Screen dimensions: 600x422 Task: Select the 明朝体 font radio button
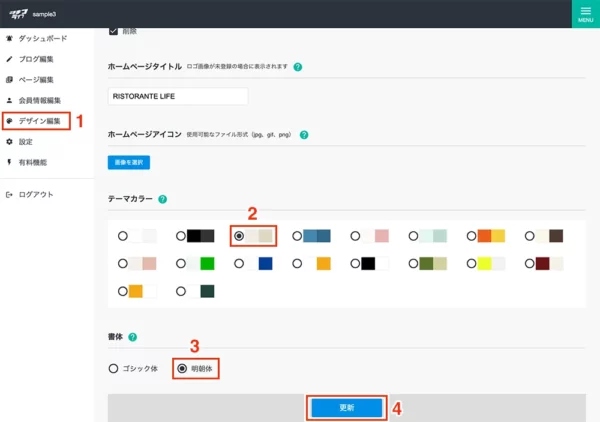point(182,368)
